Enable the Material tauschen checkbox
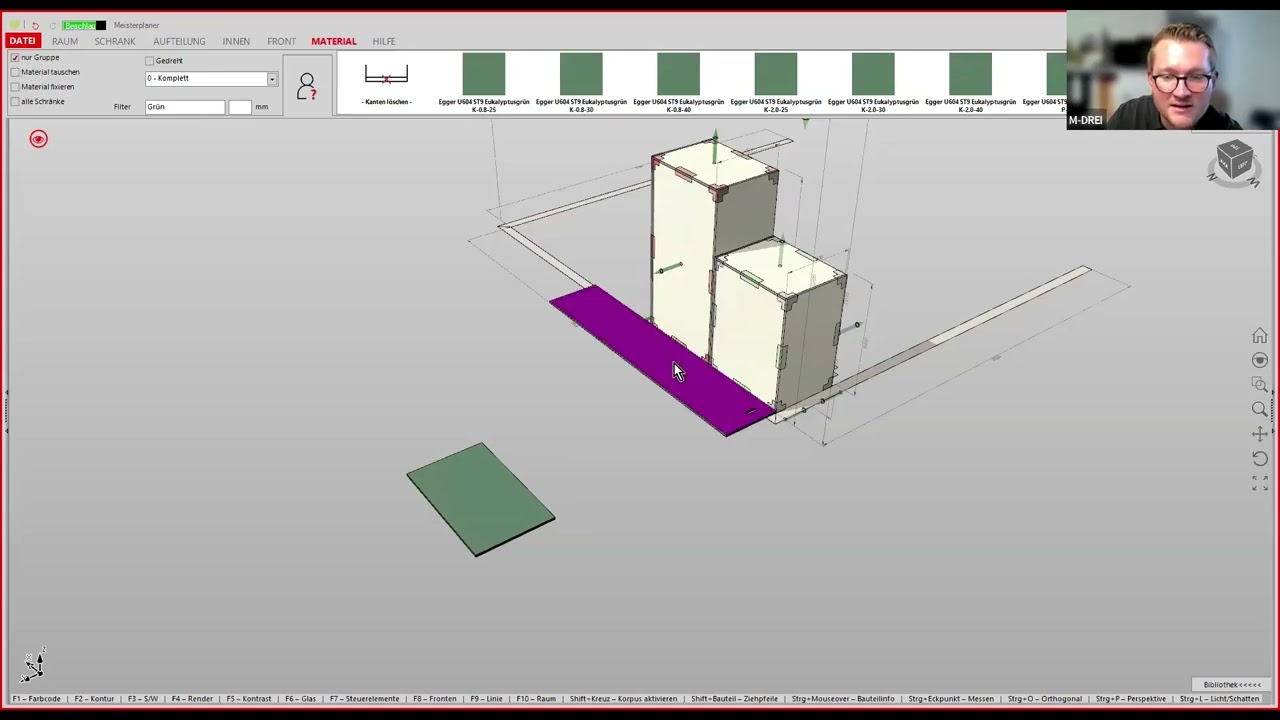The width and height of the screenshot is (1280, 720). tap(15, 72)
